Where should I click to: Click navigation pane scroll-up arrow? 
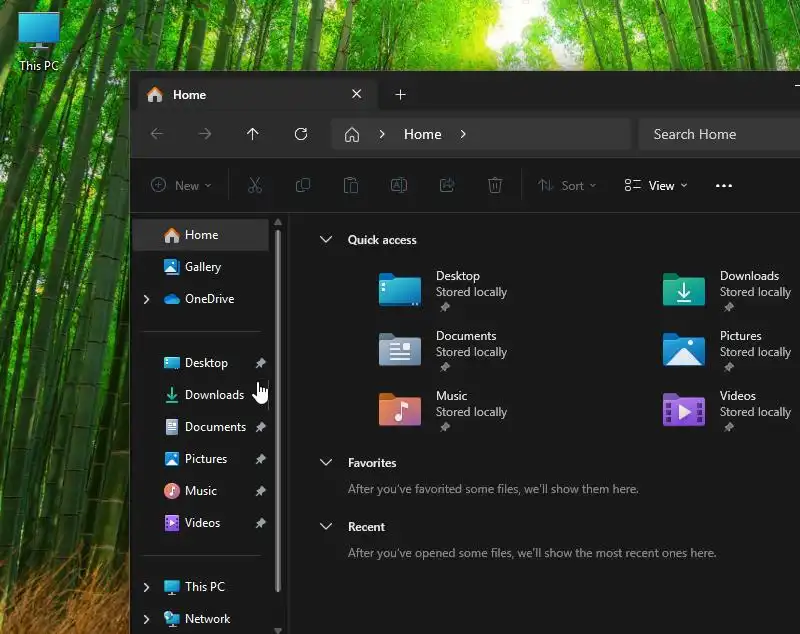(x=278, y=222)
